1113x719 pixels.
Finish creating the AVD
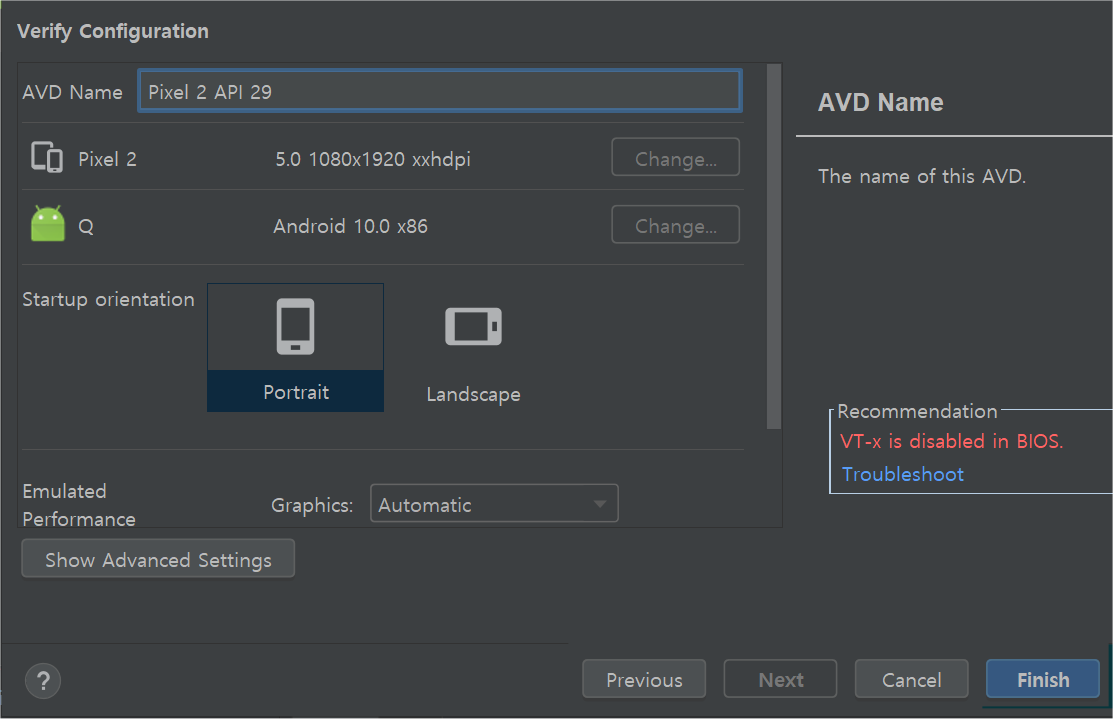[1043, 679]
